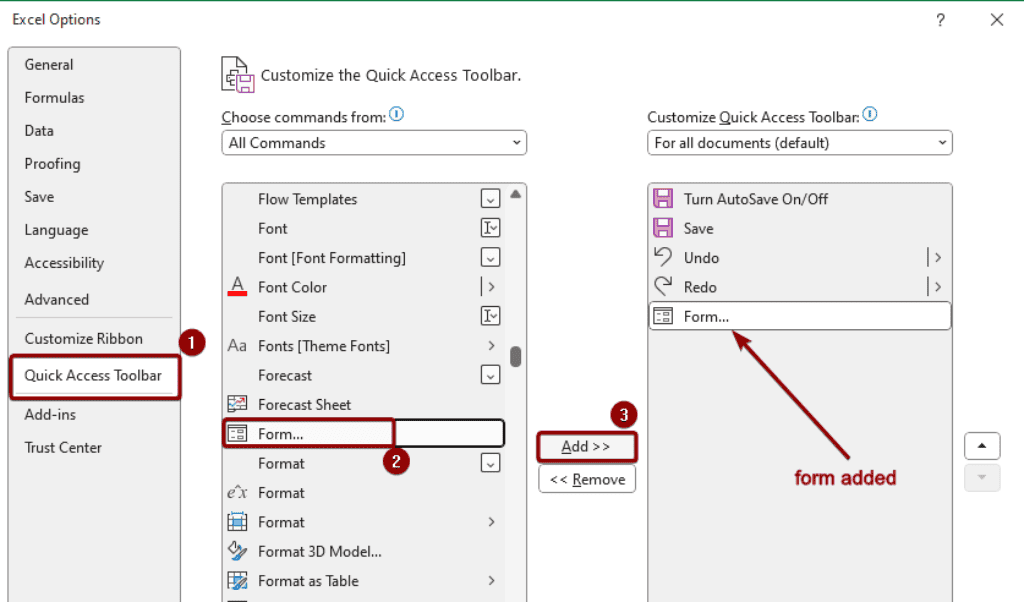Click the help question mark in the title bar
Viewport: 1024px width, 602px height.
[940, 19]
